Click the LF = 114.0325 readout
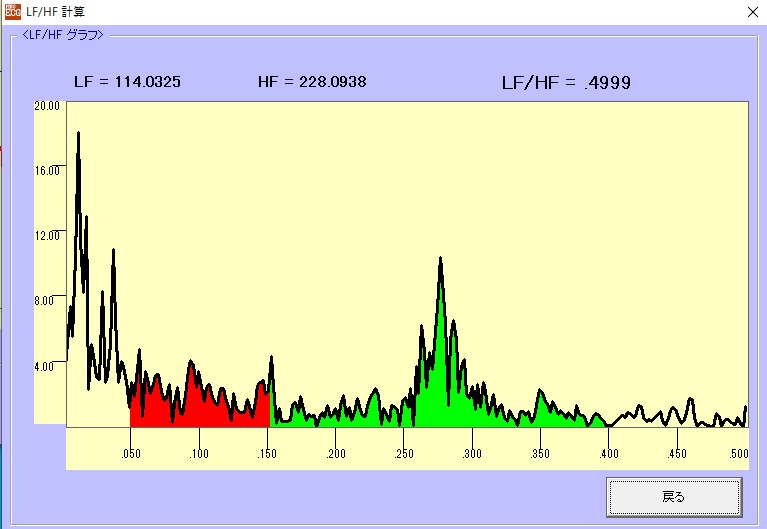The image size is (767, 529). pos(127,81)
